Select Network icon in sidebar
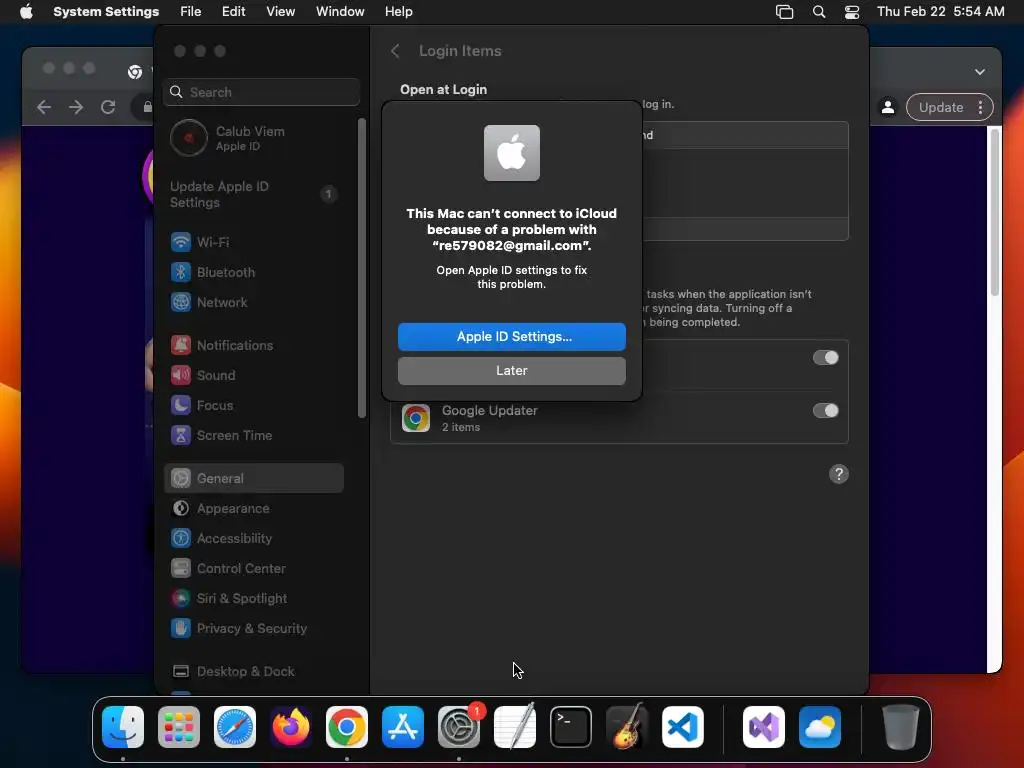 181,302
